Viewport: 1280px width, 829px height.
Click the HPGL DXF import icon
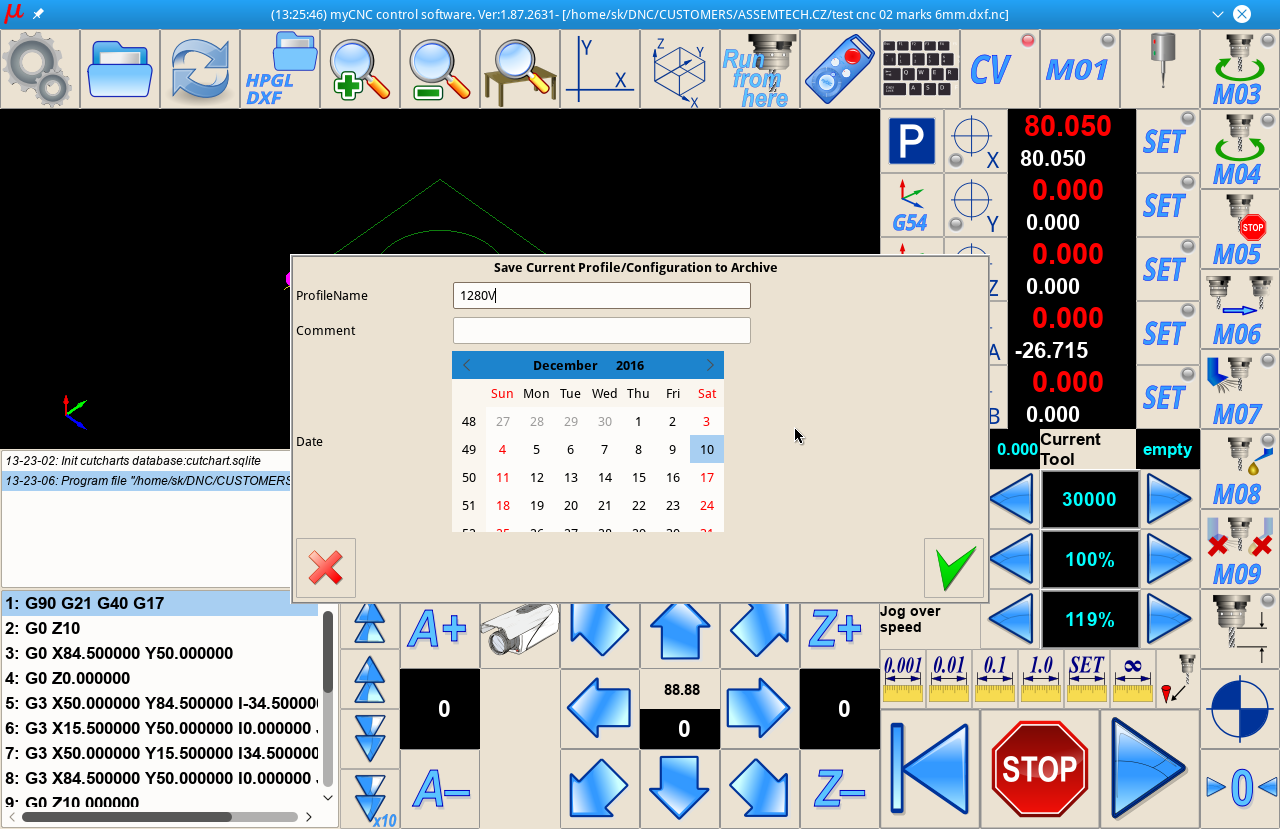280,68
